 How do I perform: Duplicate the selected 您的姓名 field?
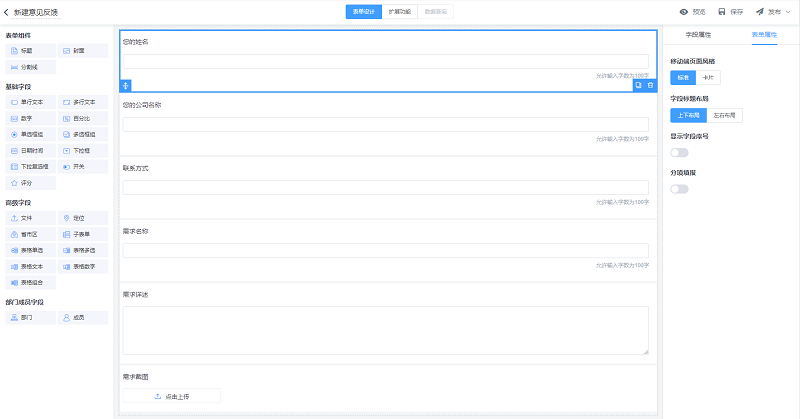pyautogui.click(x=638, y=85)
